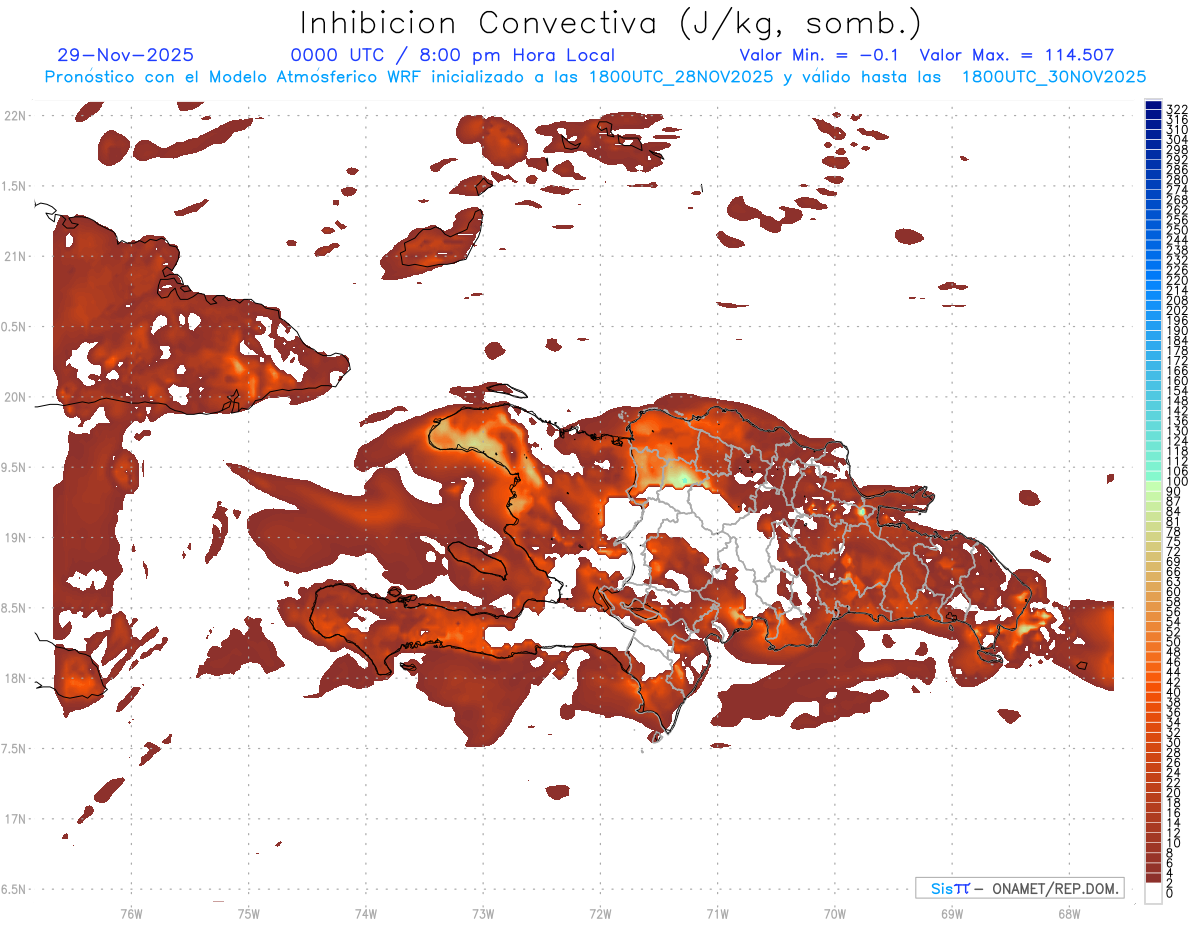This screenshot has height=927, width=1200.
Task: Click the "322" value on the color scale
Action: pyautogui.click(x=1176, y=109)
